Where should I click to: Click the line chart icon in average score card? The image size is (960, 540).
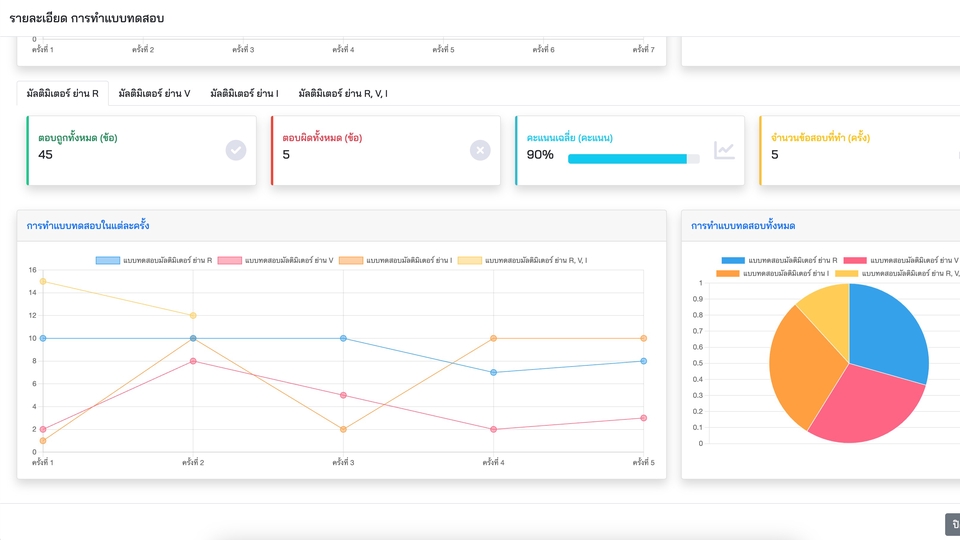(x=724, y=150)
